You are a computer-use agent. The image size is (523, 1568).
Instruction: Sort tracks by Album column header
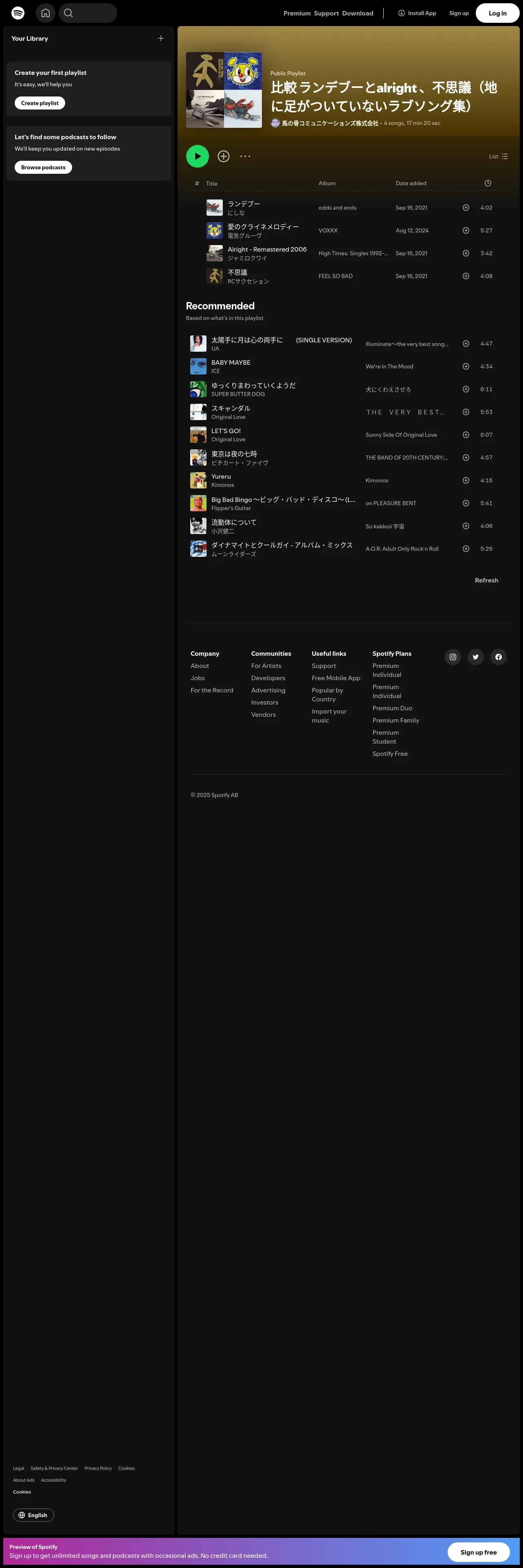[327, 183]
